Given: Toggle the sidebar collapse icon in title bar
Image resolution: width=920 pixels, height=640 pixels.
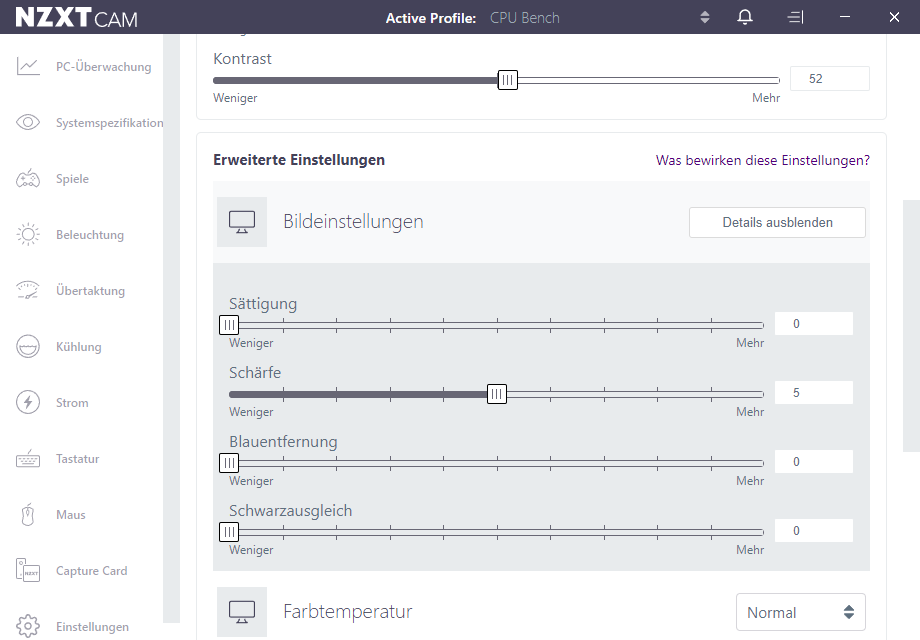Looking at the screenshot, I should [795, 17].
